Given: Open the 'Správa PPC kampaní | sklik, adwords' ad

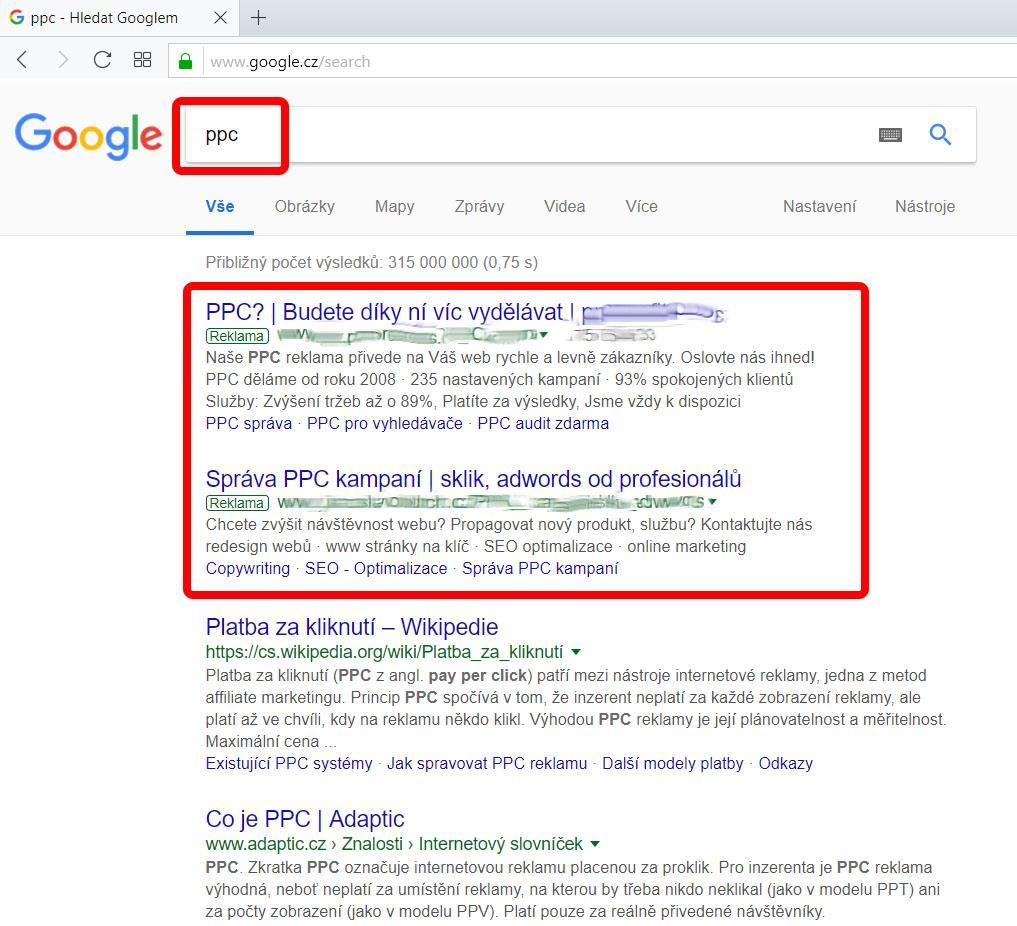Looking at the screenshot, I should coord(473,479).
